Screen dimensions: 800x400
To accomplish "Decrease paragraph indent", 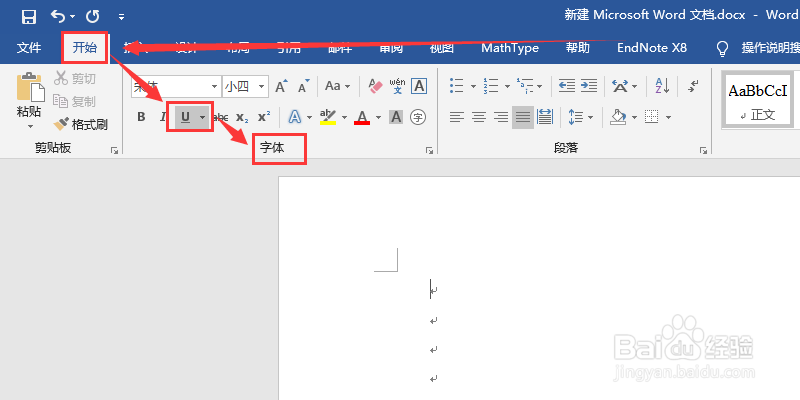I will point(567,86).
